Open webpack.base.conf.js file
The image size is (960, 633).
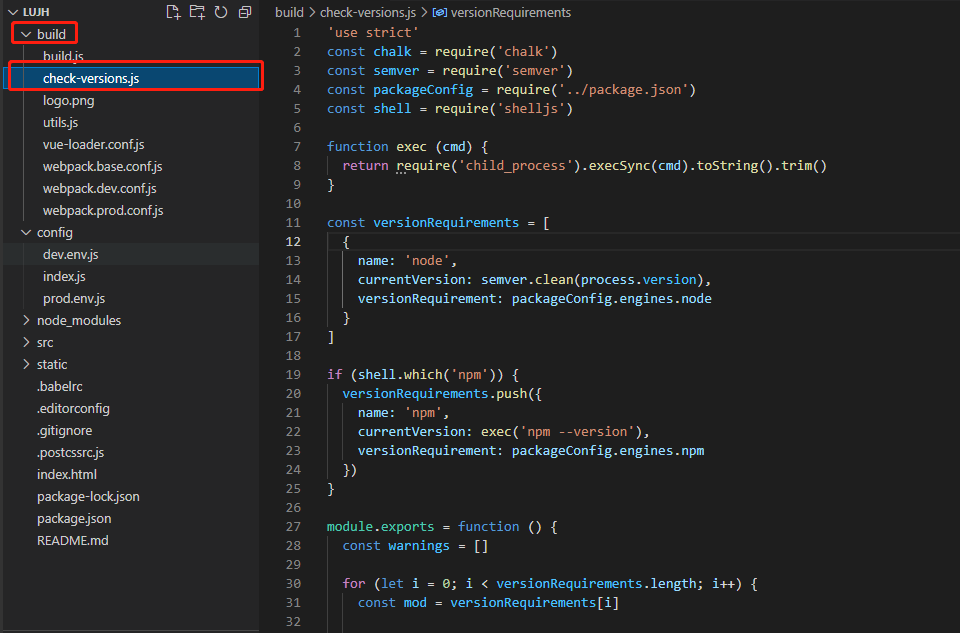[x=103, y=167]
